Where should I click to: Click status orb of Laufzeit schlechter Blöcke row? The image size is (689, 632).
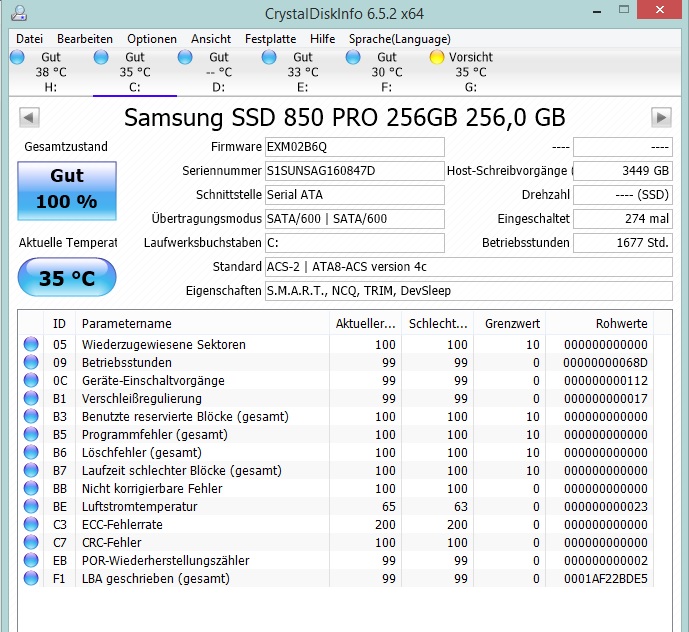click(31, 470)
